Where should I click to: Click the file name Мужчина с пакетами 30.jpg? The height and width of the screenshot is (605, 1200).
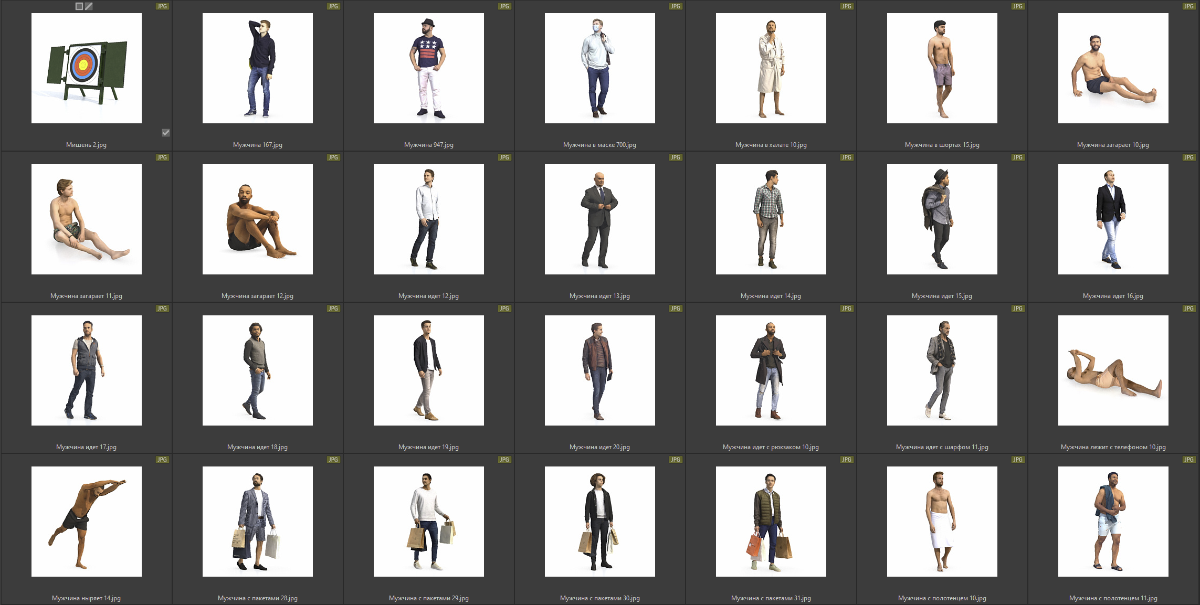[599, 598]
